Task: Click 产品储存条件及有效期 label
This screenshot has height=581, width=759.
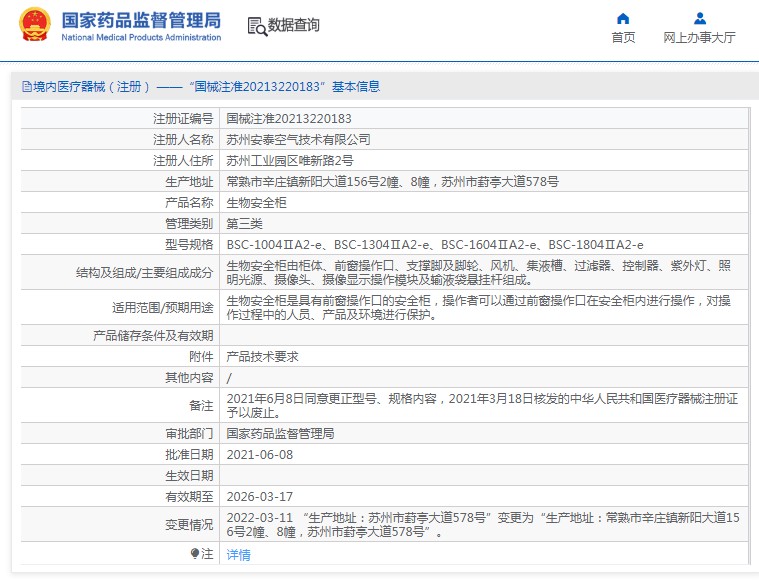Action: (153, 336)
